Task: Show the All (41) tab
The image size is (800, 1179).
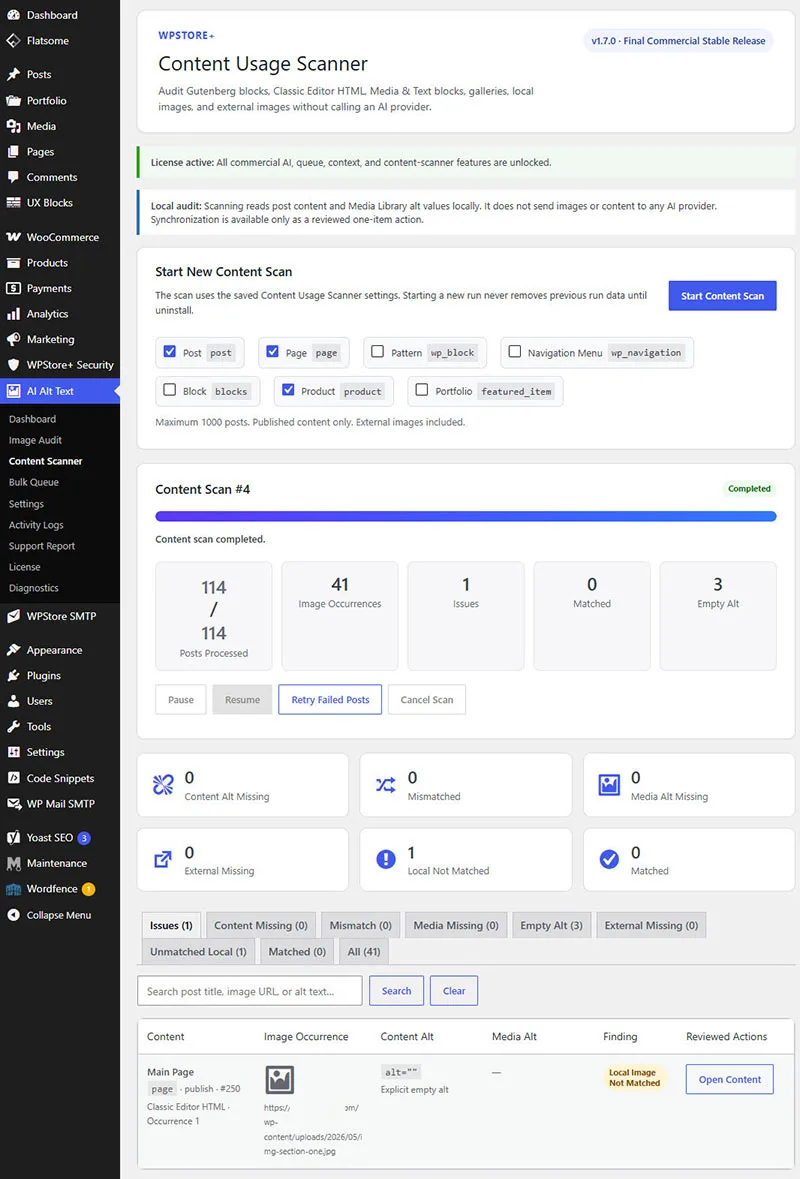Action: coord(364,951)
